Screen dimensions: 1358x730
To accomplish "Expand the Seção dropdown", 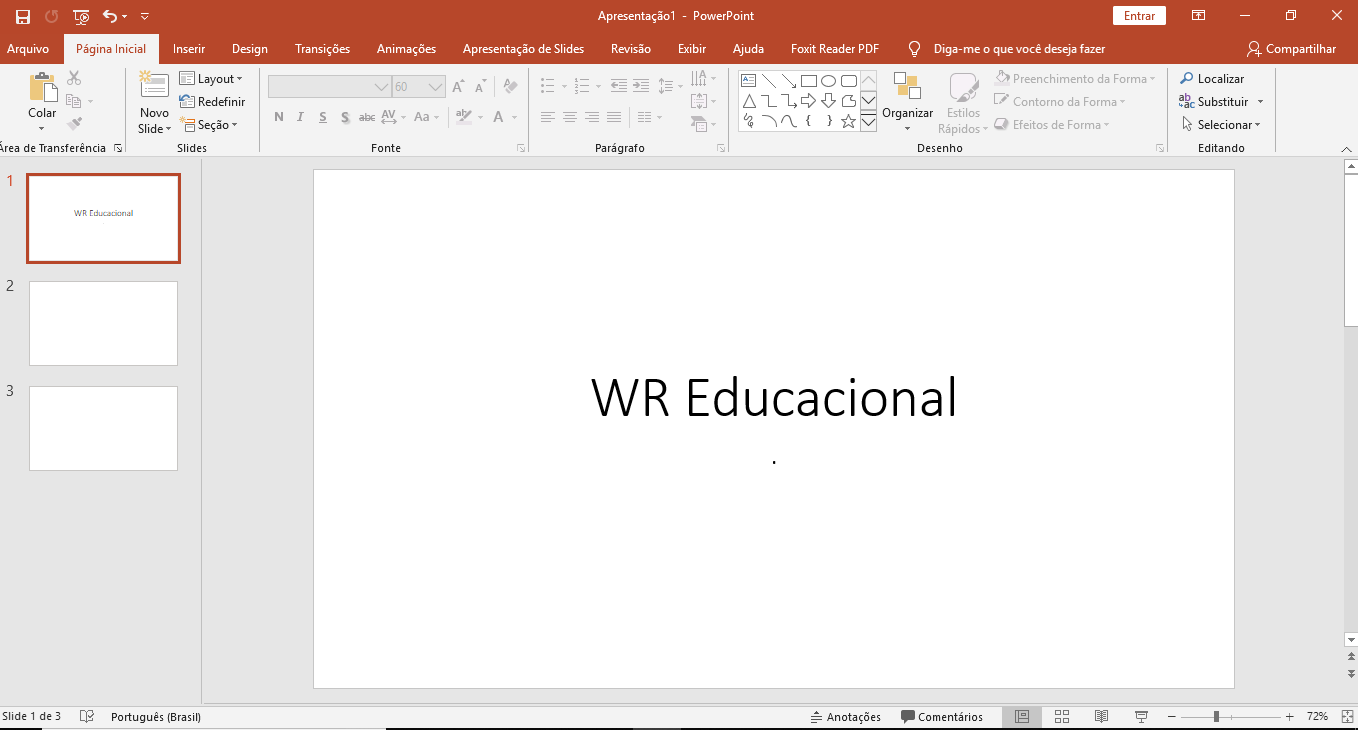I will [x=209, y=125].
